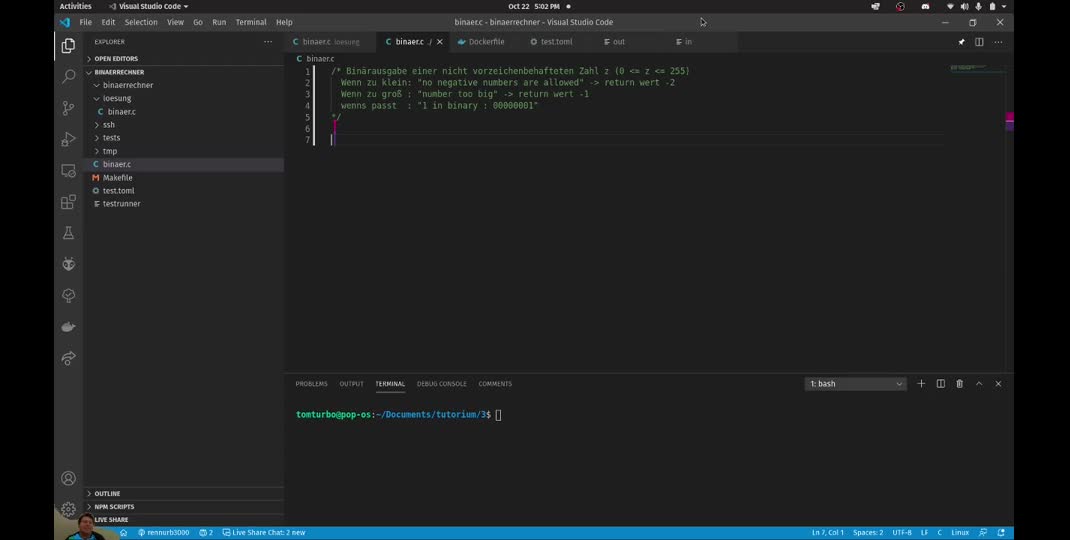Kill the terminal with trash icon
Screen dimensions: 1070x540
(x=959, y=384)
